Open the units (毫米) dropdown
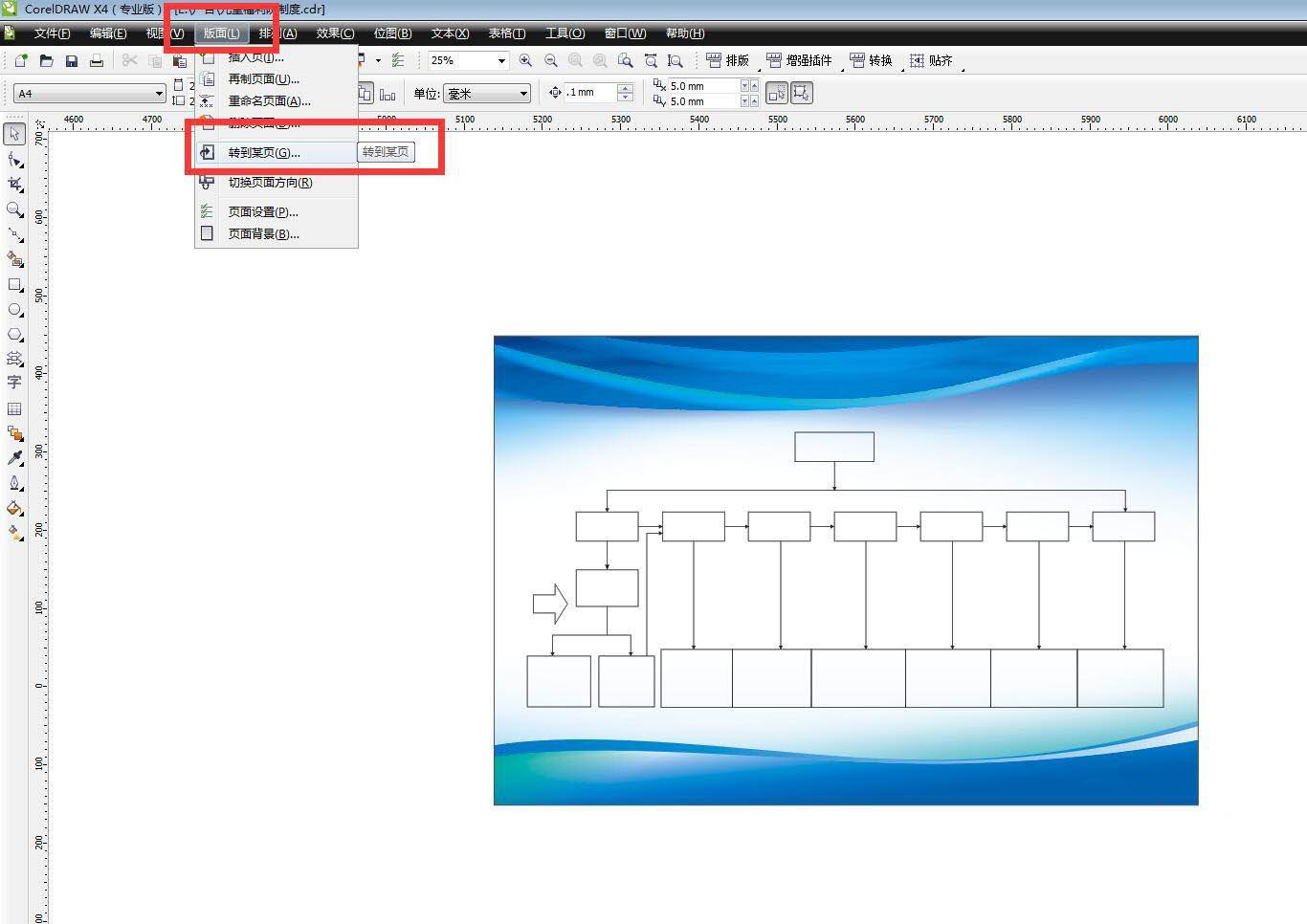The image size is (1307, 924). click(x=523, y=94)
